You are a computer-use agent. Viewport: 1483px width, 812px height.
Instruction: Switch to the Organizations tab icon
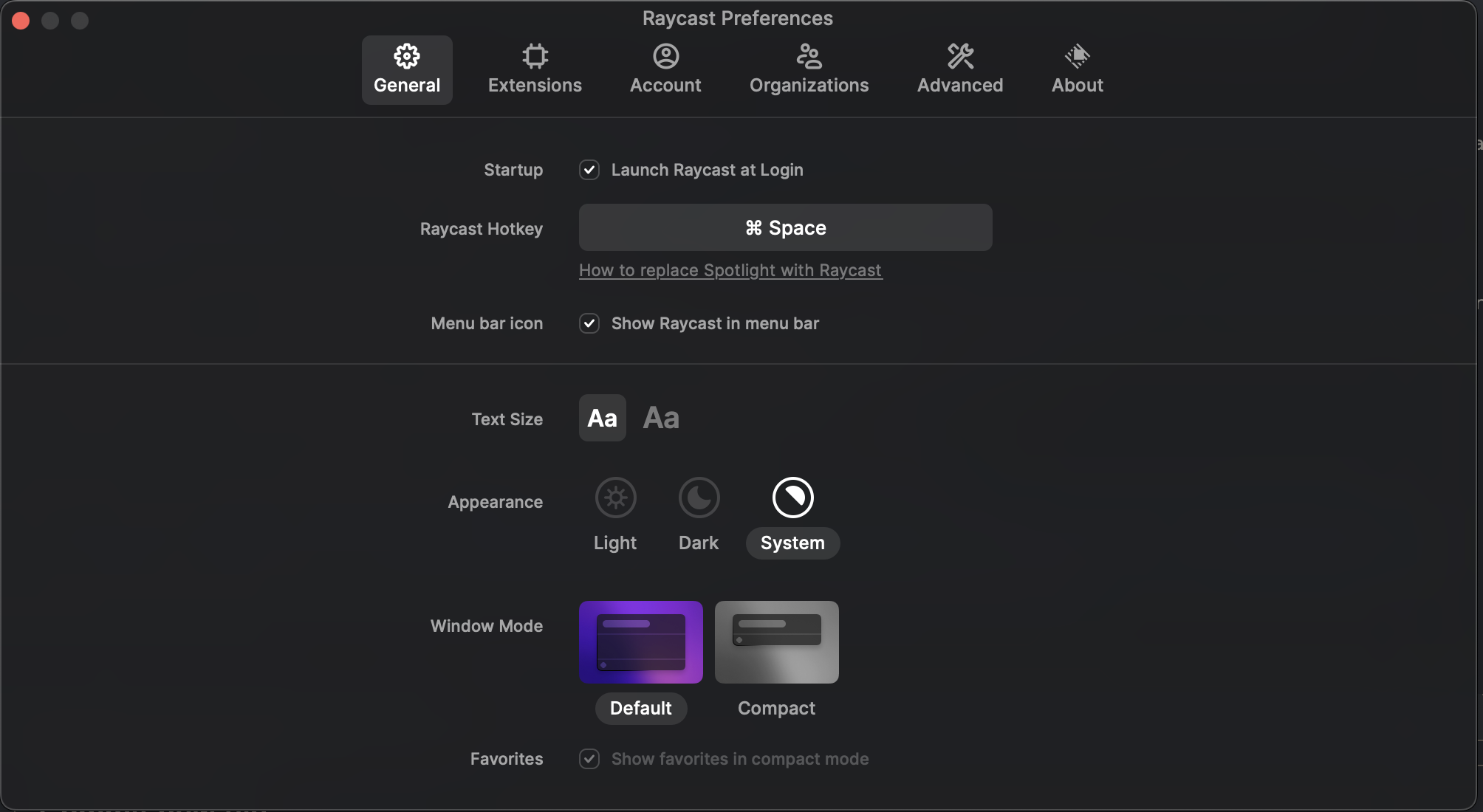point(809,56)
